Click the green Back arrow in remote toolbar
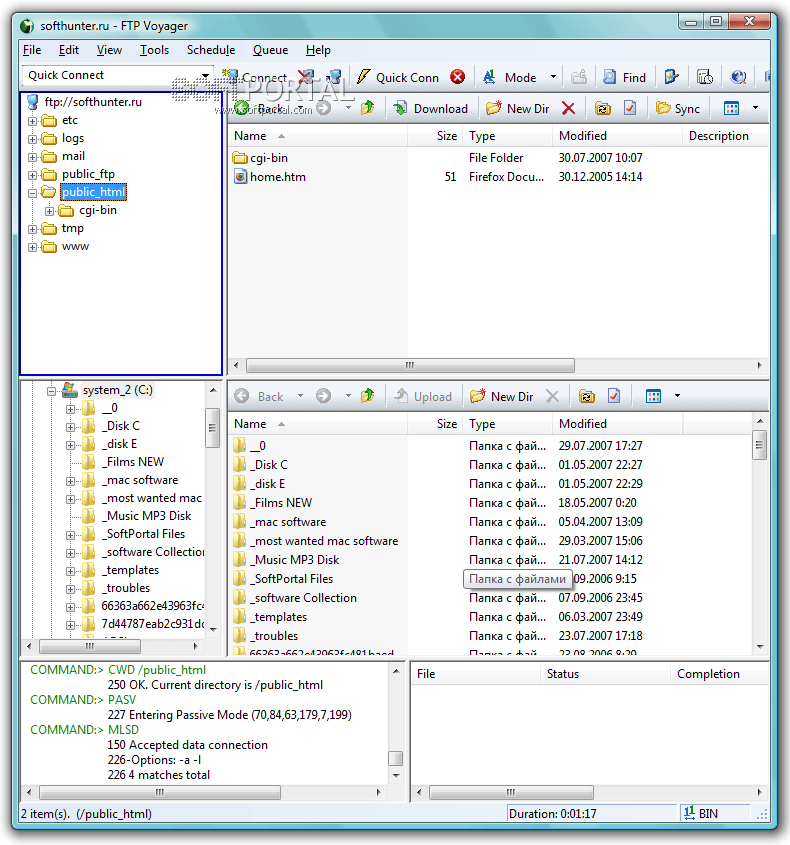This screenshot has height=845, width=790. coord(242,108)
